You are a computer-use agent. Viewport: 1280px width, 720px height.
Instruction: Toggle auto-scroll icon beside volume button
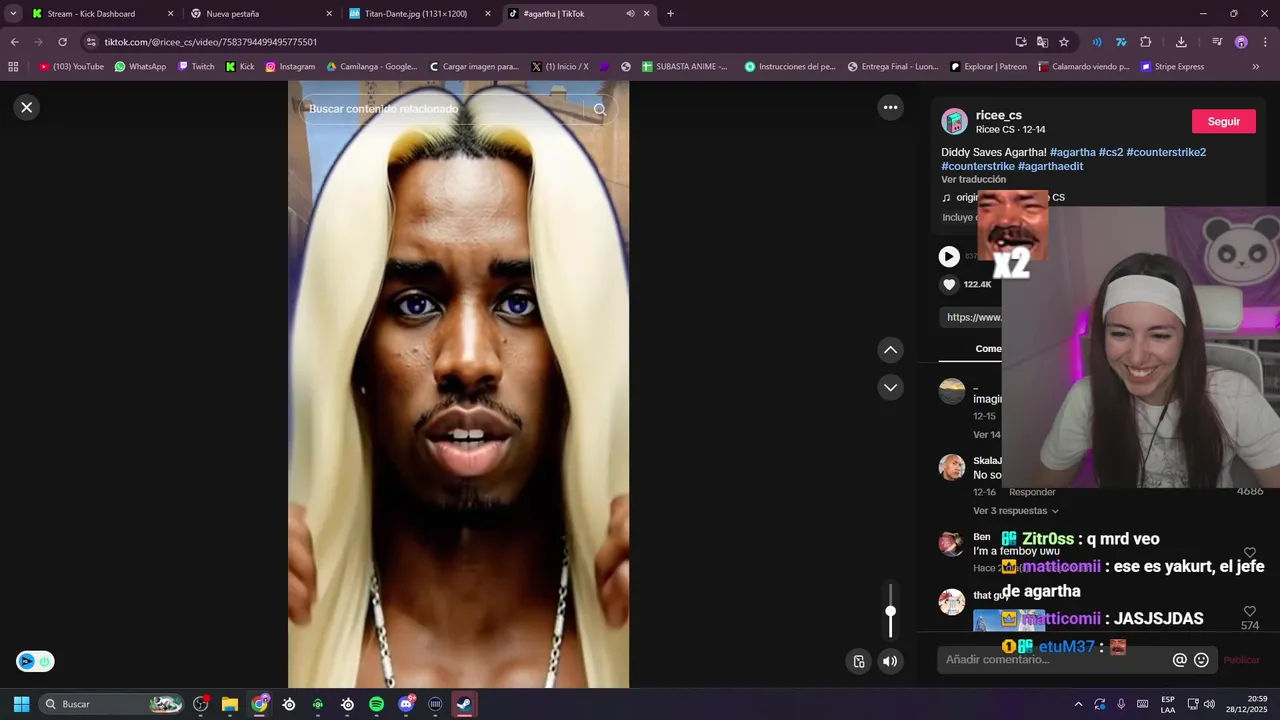[x=858, y=661]
